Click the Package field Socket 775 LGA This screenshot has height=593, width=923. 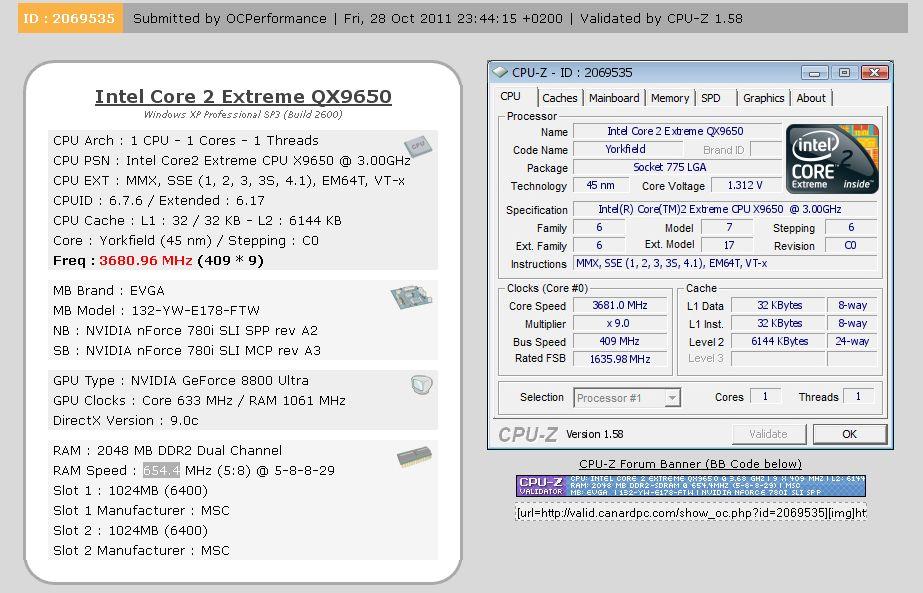677,167
